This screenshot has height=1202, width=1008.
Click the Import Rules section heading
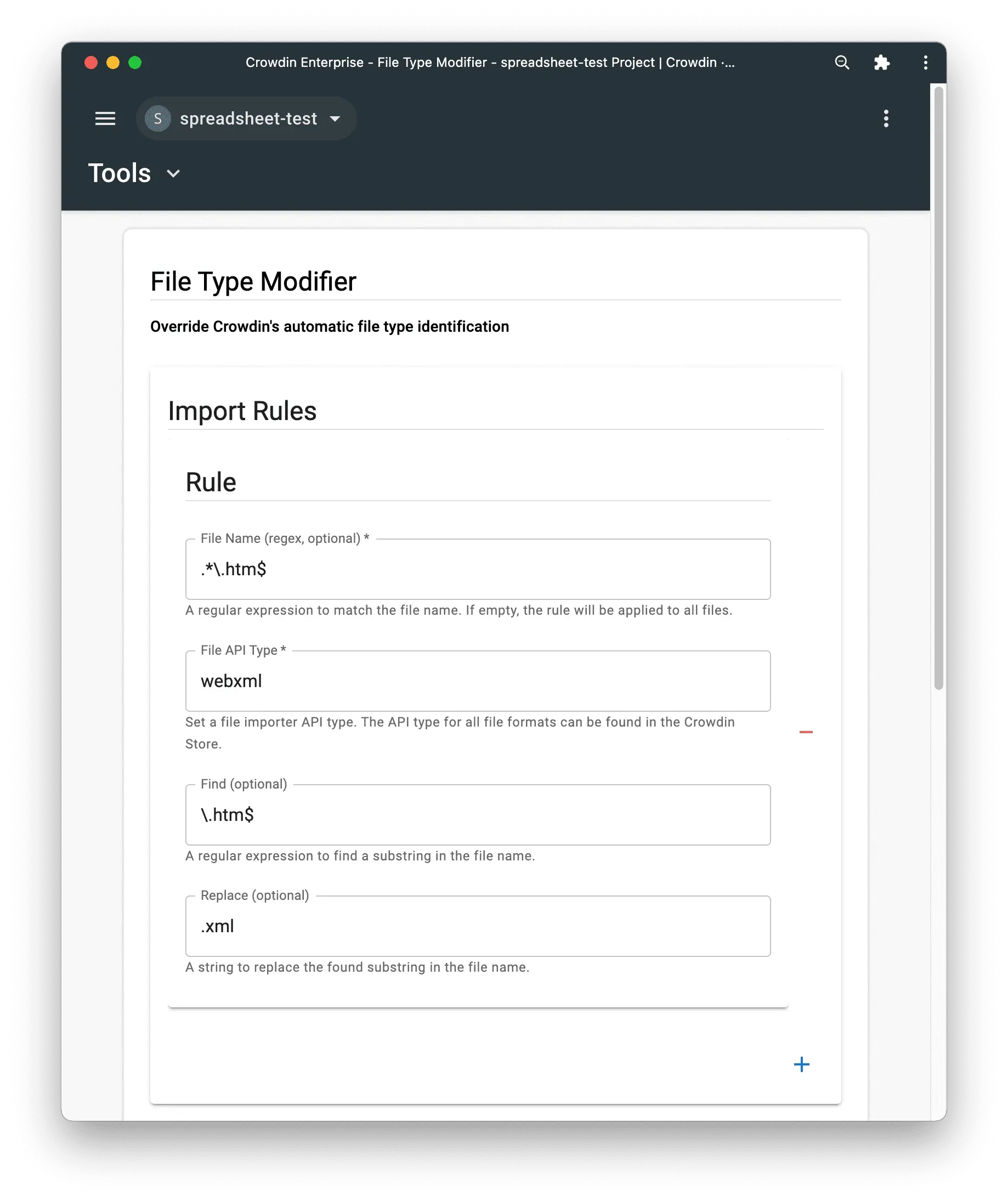(x=242, y=410)
